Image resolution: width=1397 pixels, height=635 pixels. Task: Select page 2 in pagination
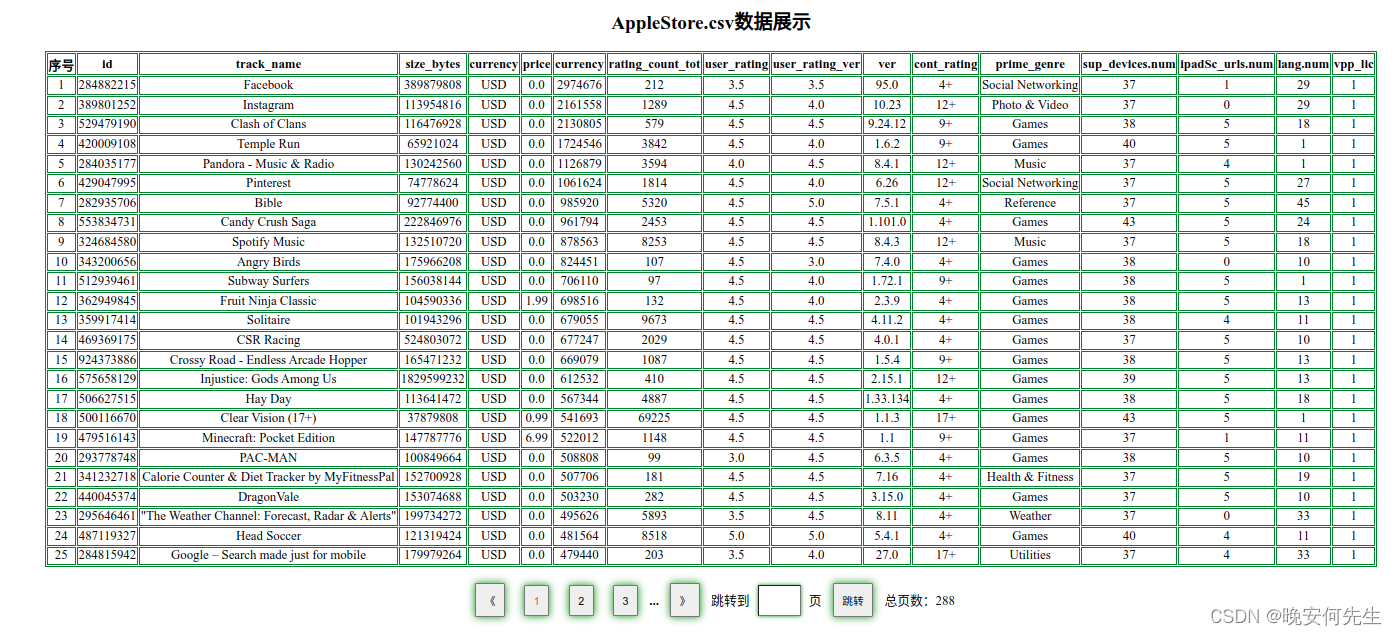[x=581, y=601]
